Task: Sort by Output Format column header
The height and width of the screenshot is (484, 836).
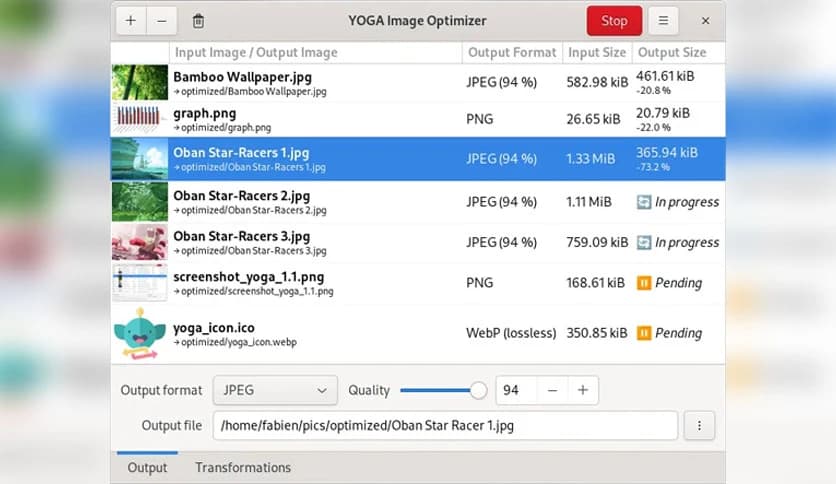Action: point(512,52)
